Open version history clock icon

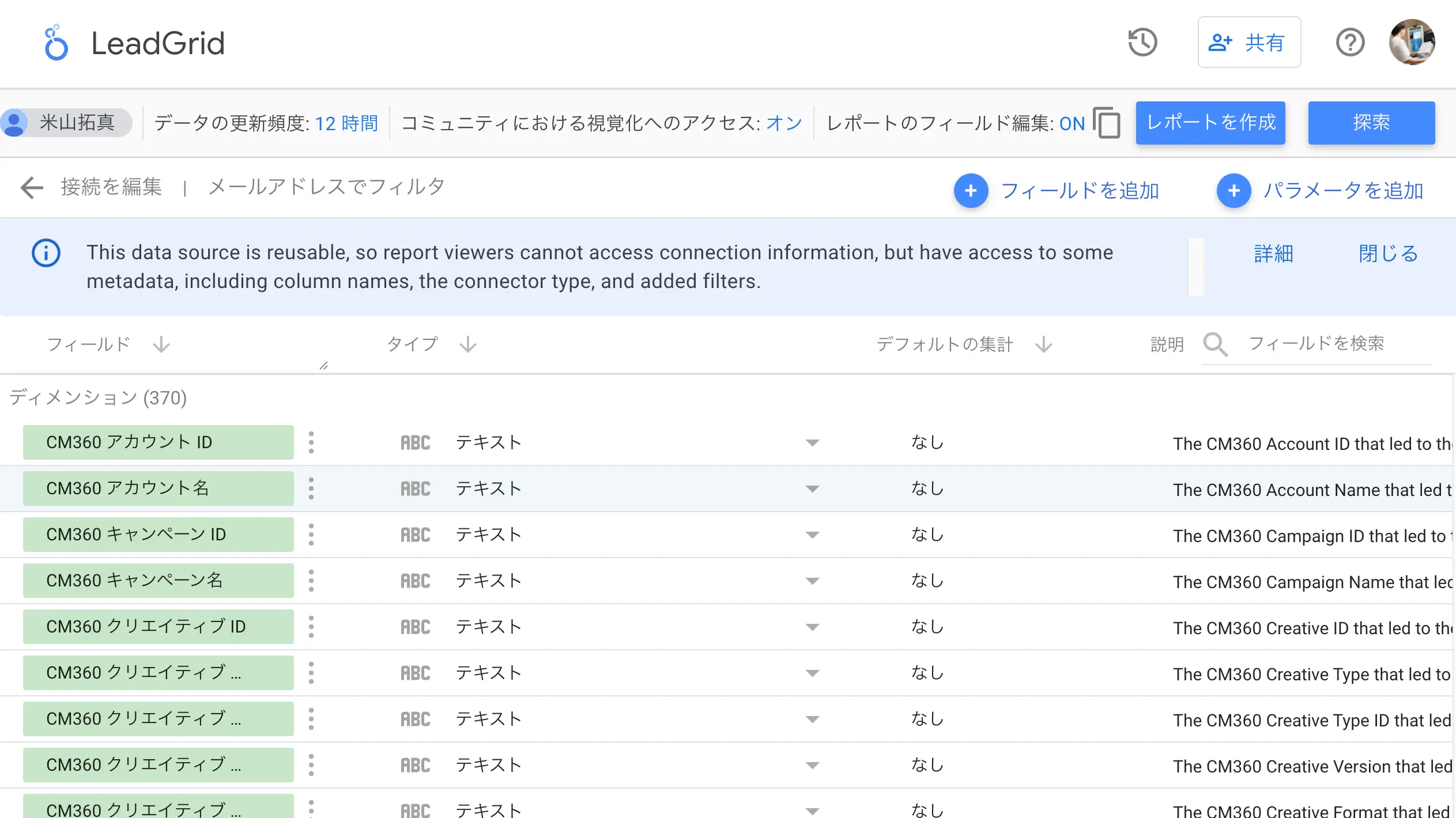(x=1142, y=43)
